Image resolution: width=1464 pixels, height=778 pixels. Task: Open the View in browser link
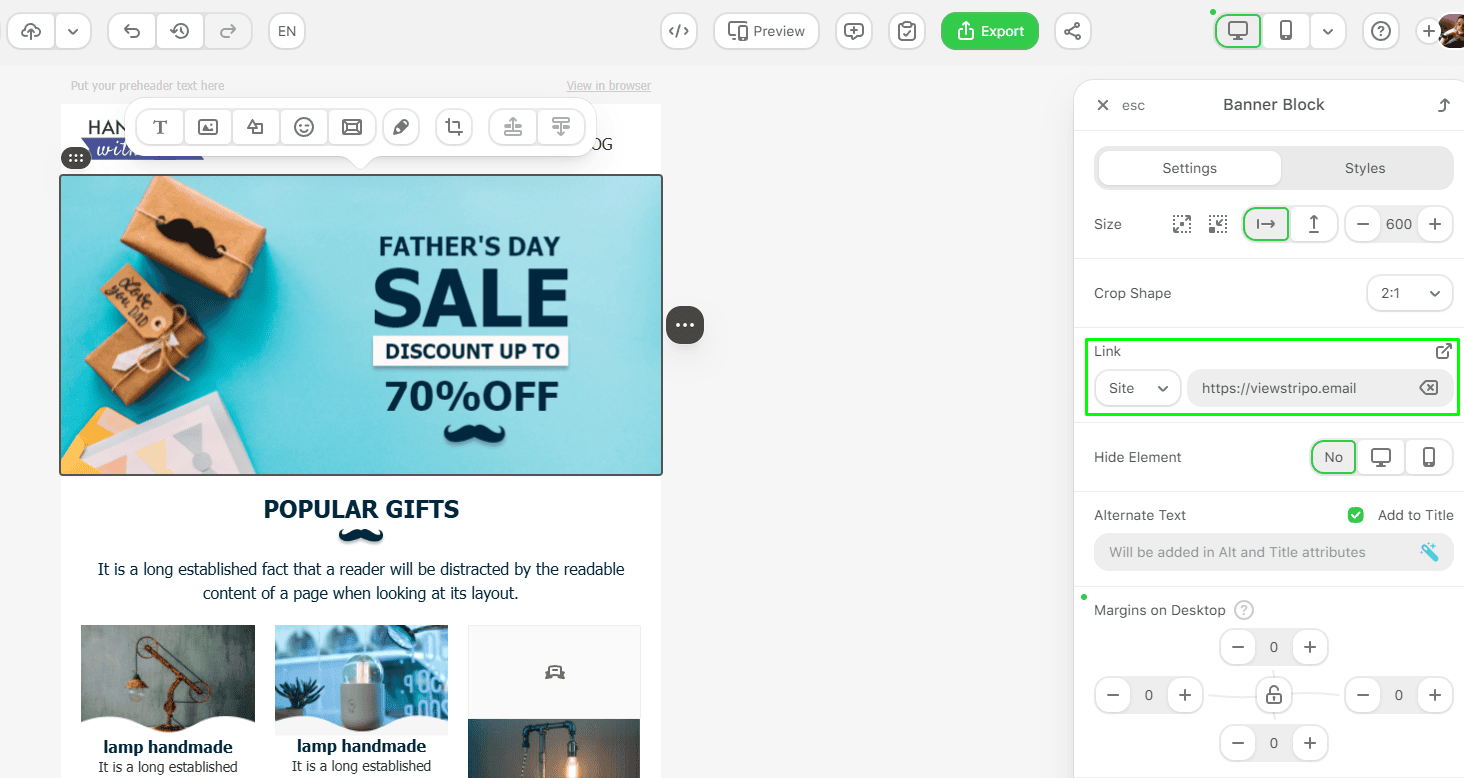pyautogui.click(x=608, y=86)
